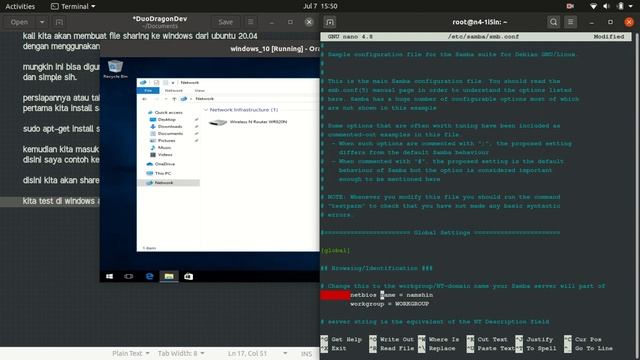Click the Open button in text editor
Screen dimensions: 640x360
coord(19,22)
